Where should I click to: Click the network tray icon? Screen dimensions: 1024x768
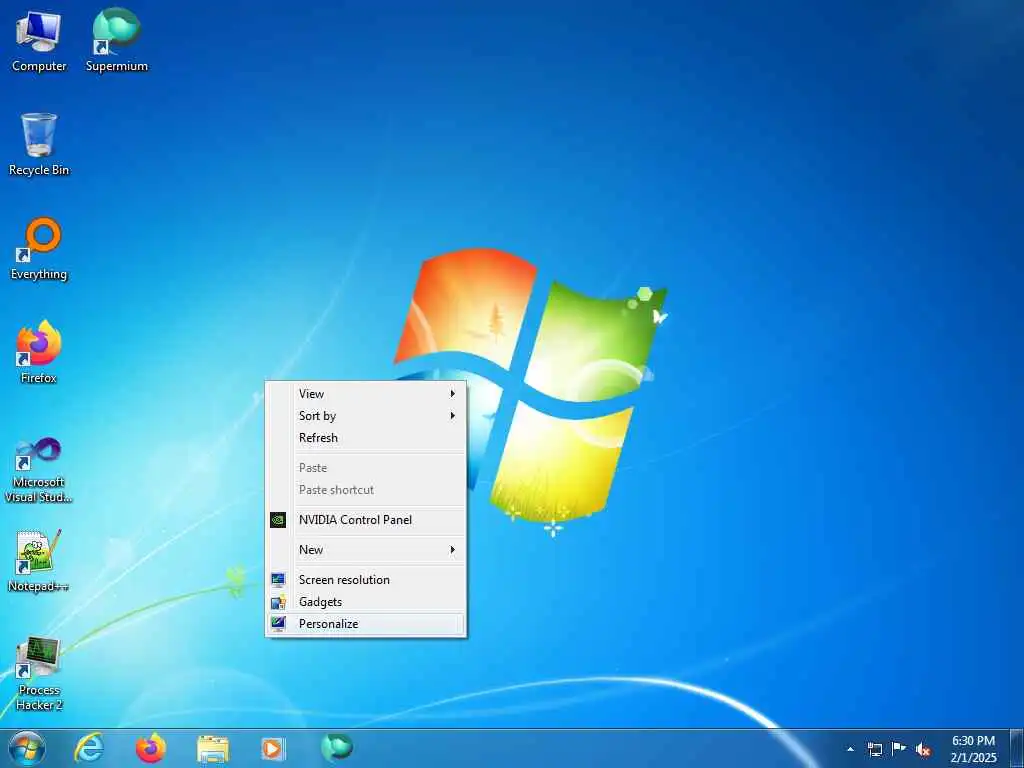[874, 749]
